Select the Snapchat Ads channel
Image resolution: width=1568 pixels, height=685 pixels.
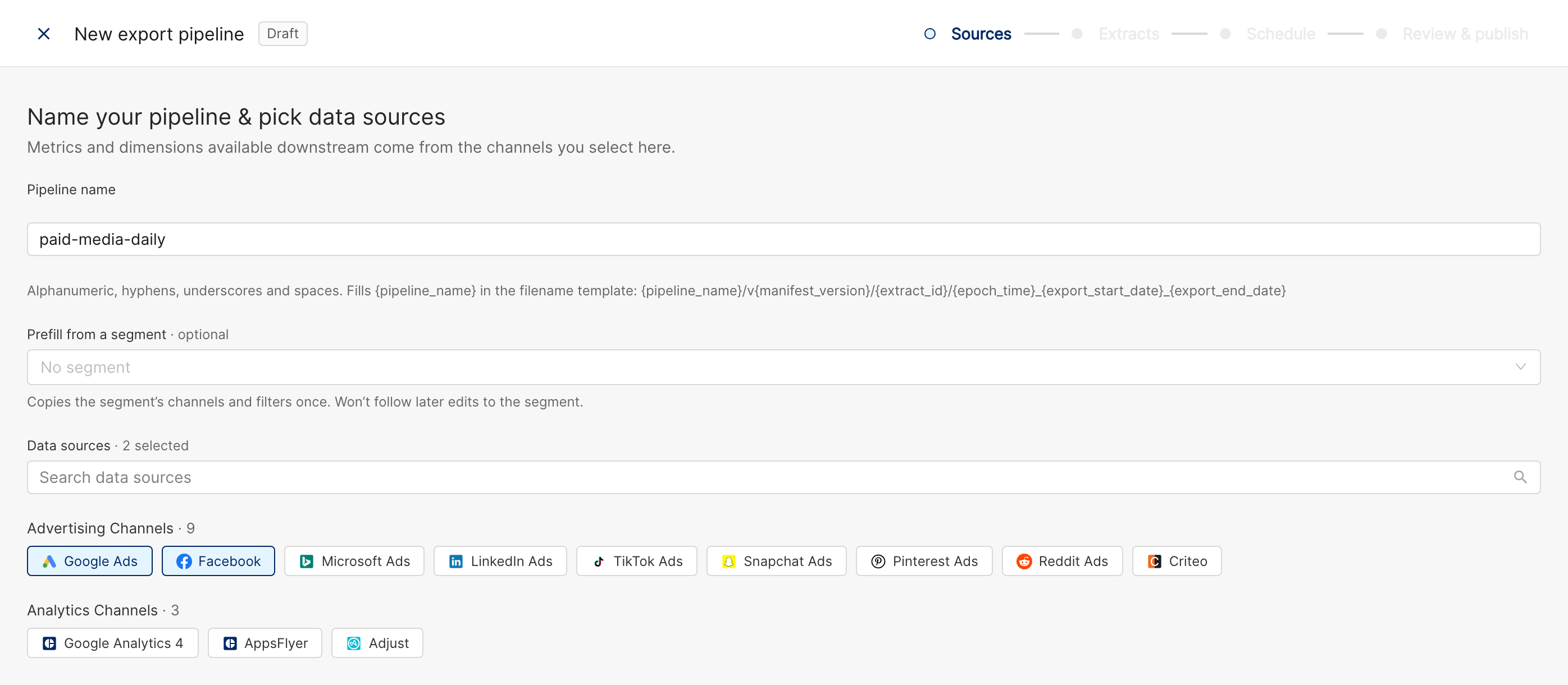(x=777, y=561)
